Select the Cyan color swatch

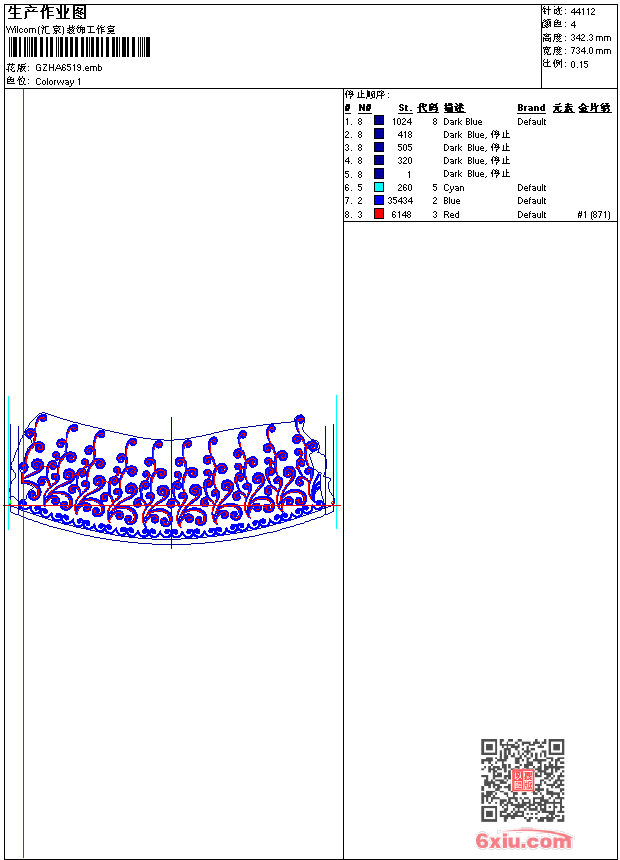tap(379, 187)
